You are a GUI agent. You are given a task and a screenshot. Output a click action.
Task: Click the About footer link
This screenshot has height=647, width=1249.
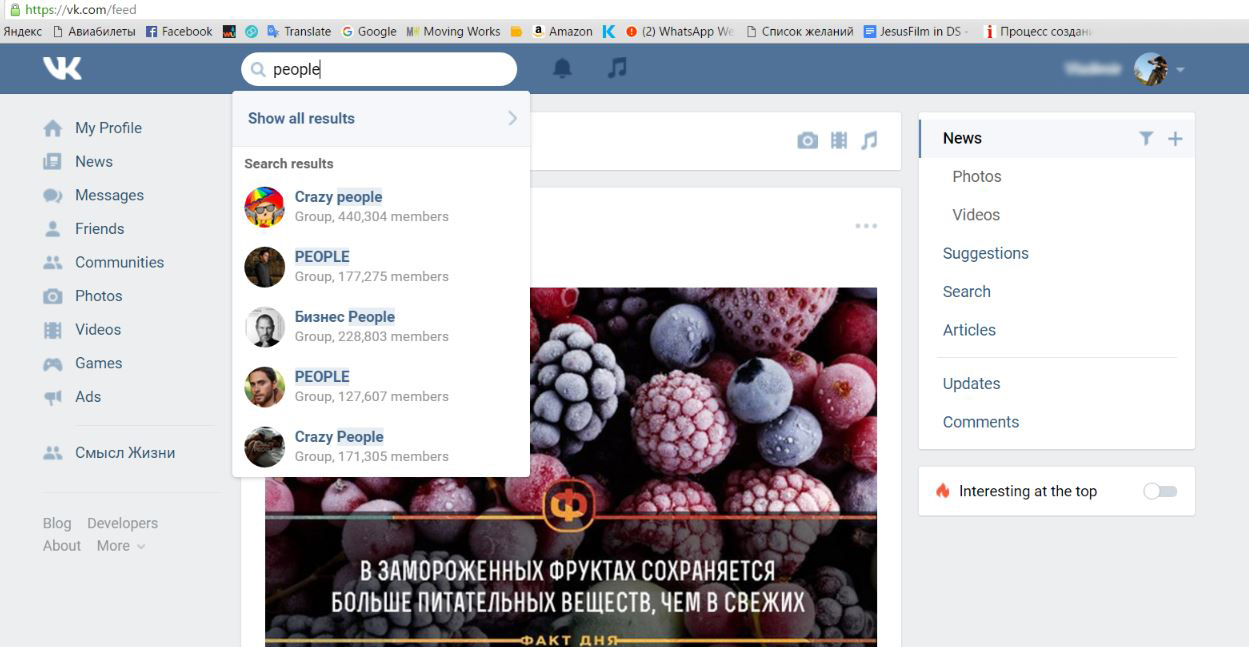pyautogui.click(x=62, y=546)
